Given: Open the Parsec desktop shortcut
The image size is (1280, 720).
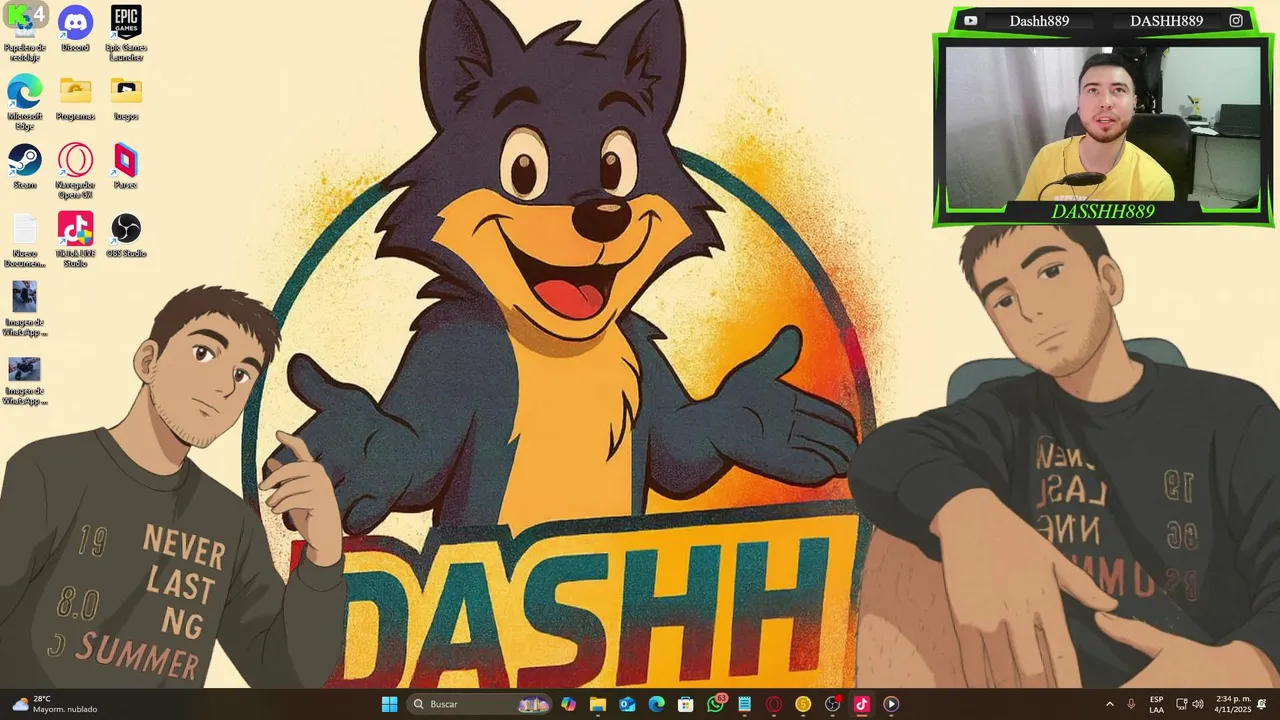Looking at the screenshot, I should pyautogui.click(x=126, y=166).
